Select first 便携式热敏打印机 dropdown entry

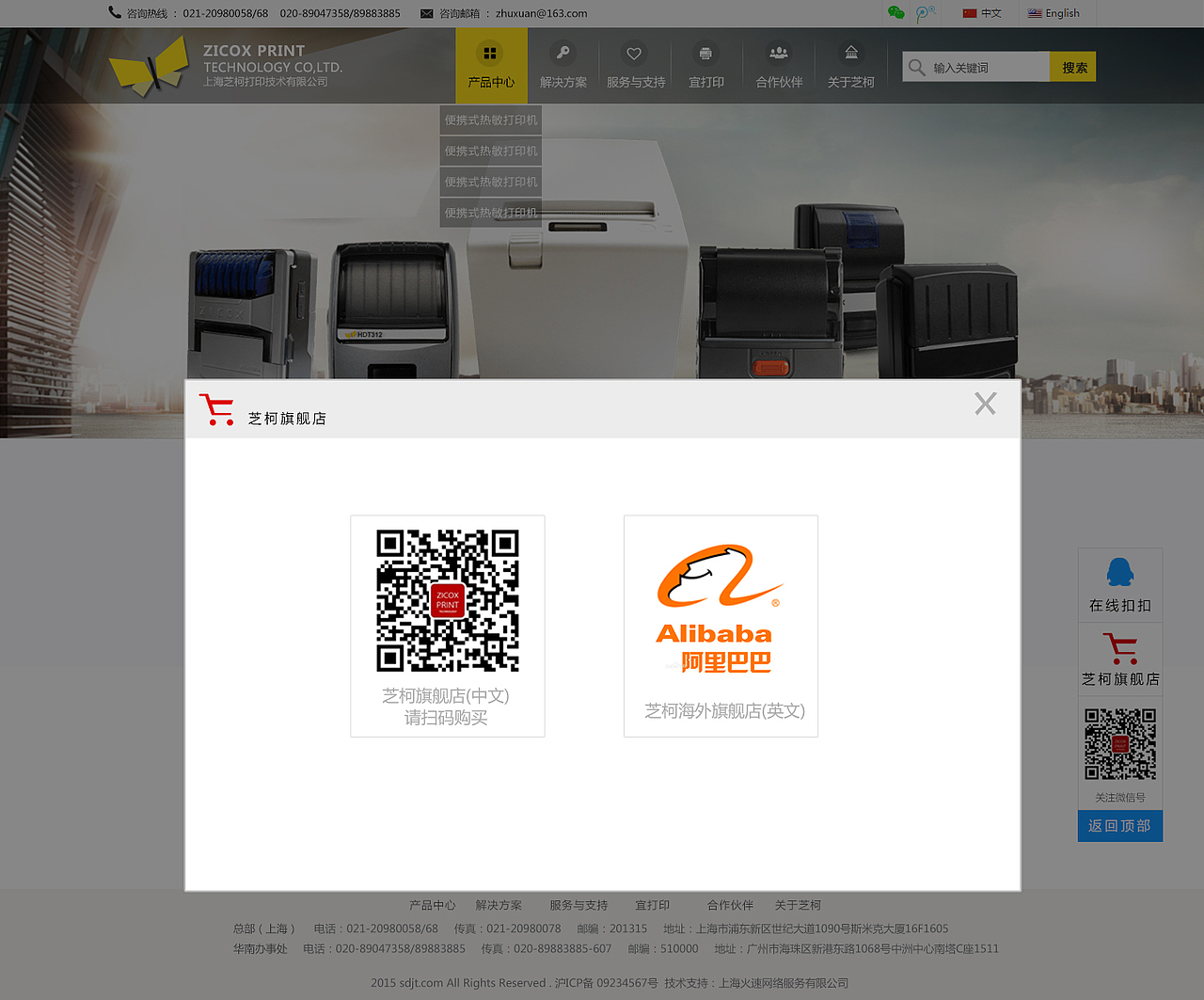coord(491,120)
